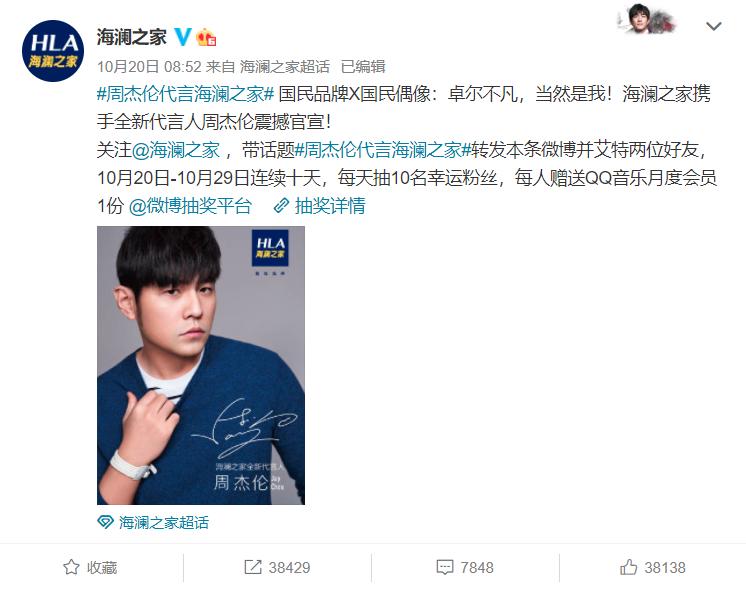746x589 pixels.
Task: Click the star favorite icon
Action: pyautogui.click(x=71, y=567)
